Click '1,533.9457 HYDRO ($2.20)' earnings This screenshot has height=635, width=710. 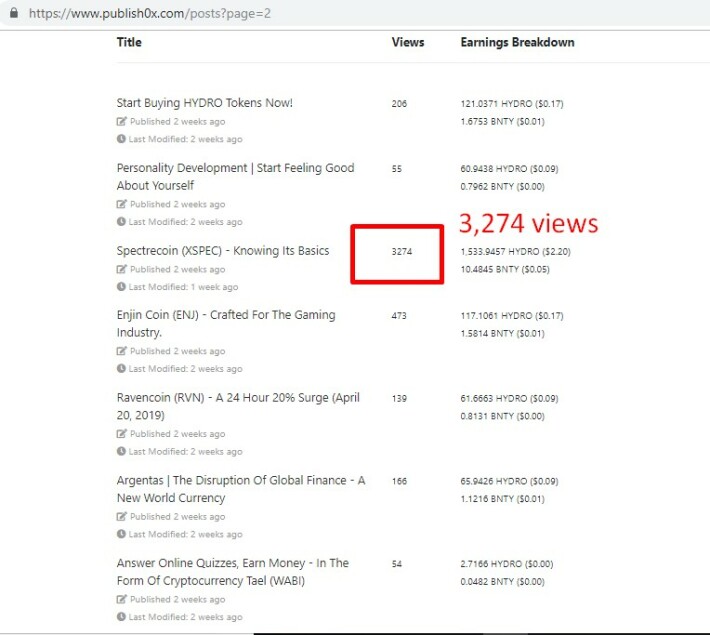[516, 251]
